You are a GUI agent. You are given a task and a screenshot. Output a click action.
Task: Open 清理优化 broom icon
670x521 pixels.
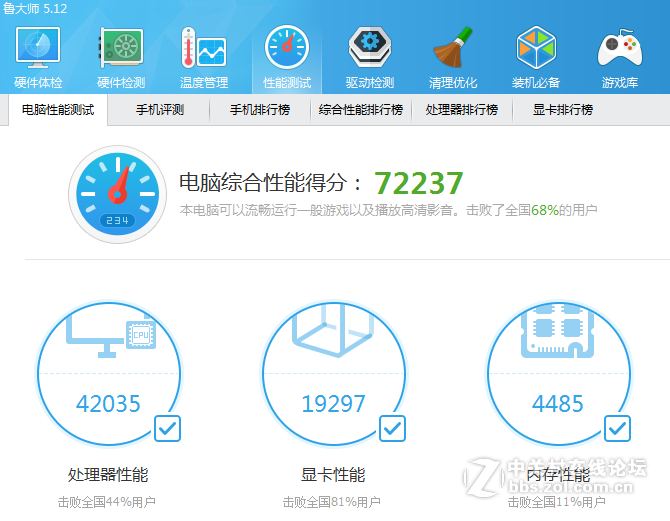click(x=453, y=47)
